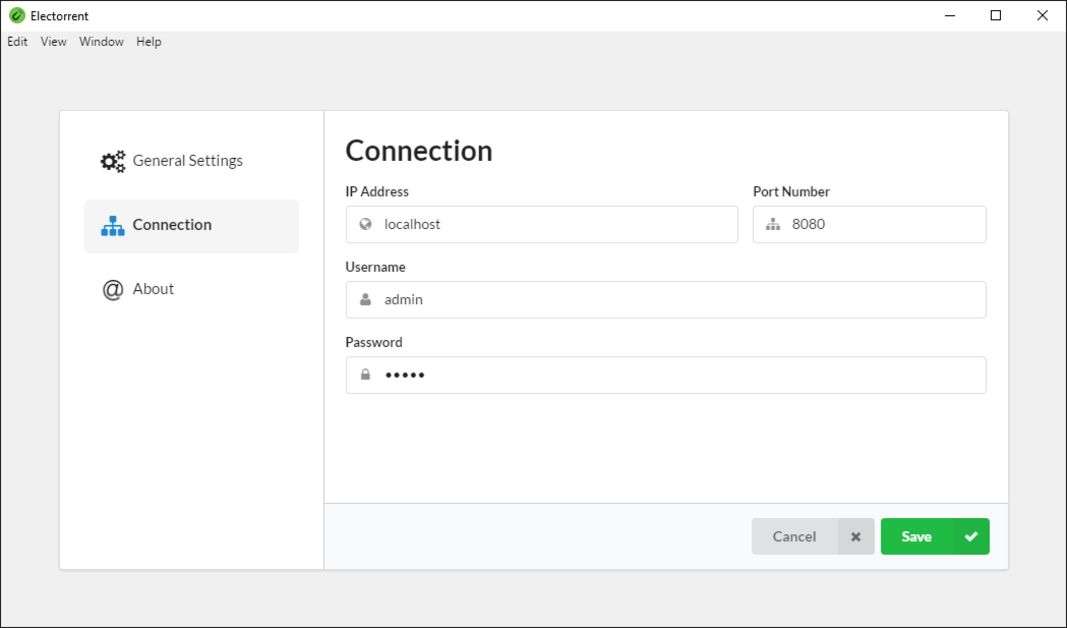Click the user icon in Username field
Screen dimensions: 1067x628
point(366,299)
